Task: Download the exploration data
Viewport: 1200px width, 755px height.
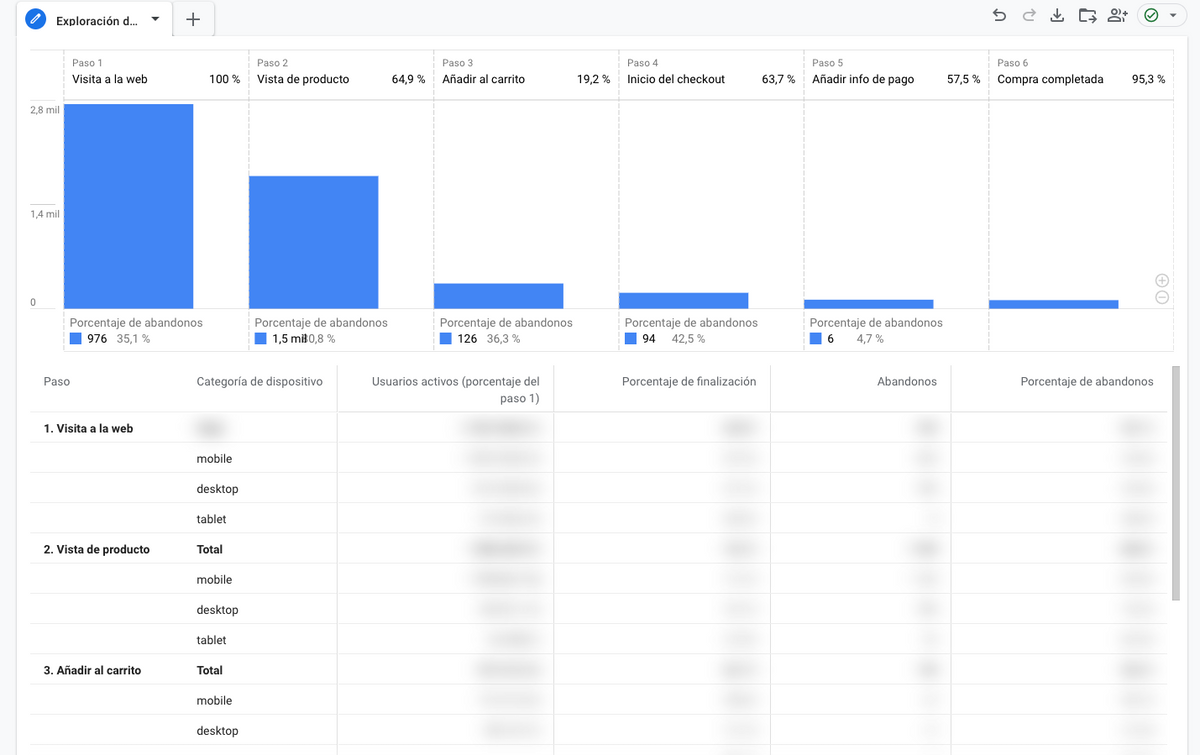Action: [1058, 15]
